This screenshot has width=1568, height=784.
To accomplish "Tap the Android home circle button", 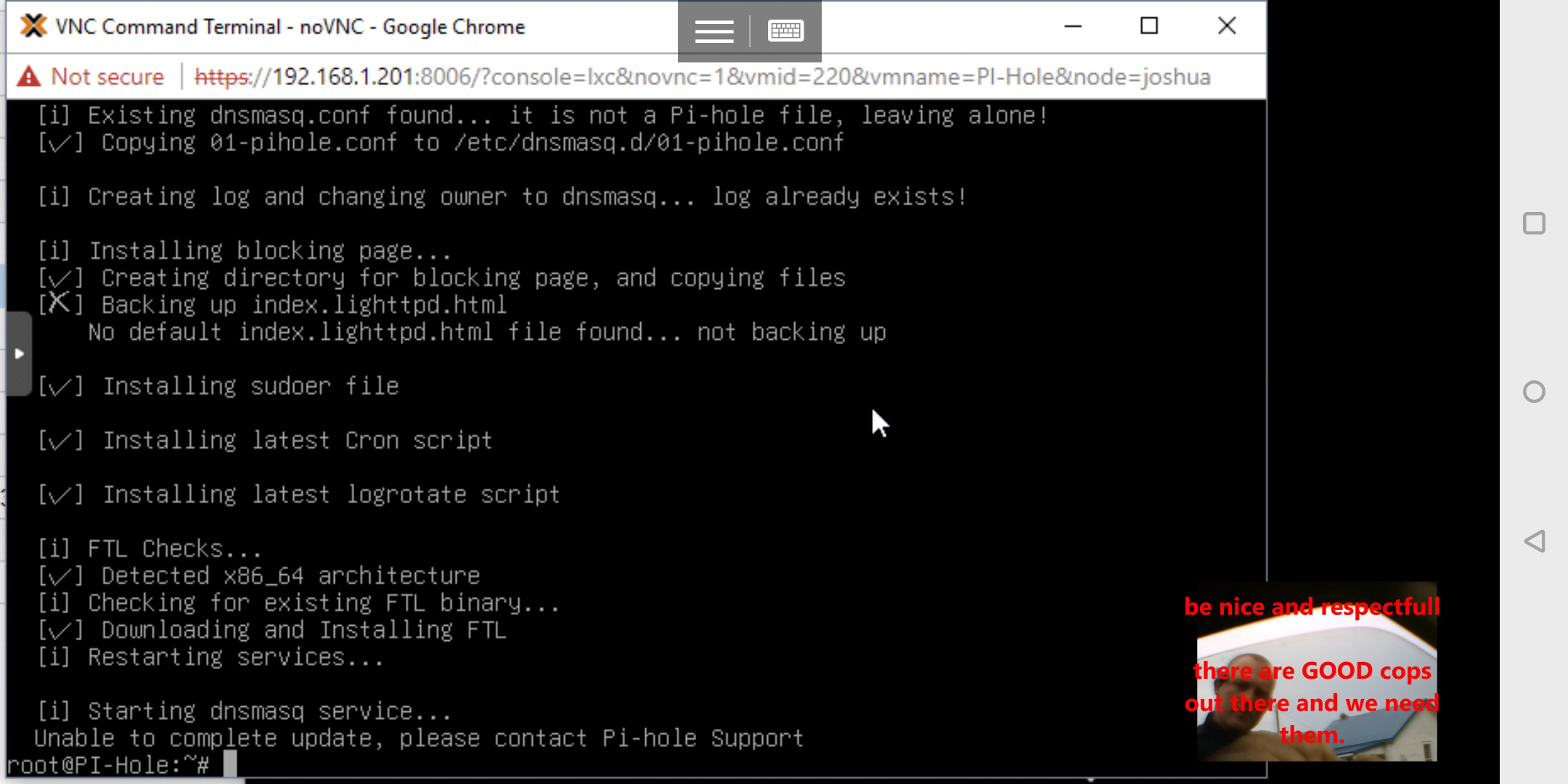I will 1533,392.
